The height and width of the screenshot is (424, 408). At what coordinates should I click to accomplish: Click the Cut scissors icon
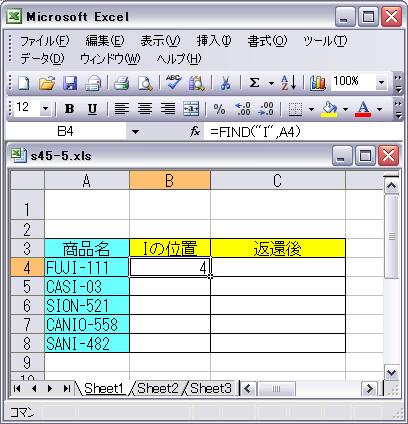coord(225,83)
